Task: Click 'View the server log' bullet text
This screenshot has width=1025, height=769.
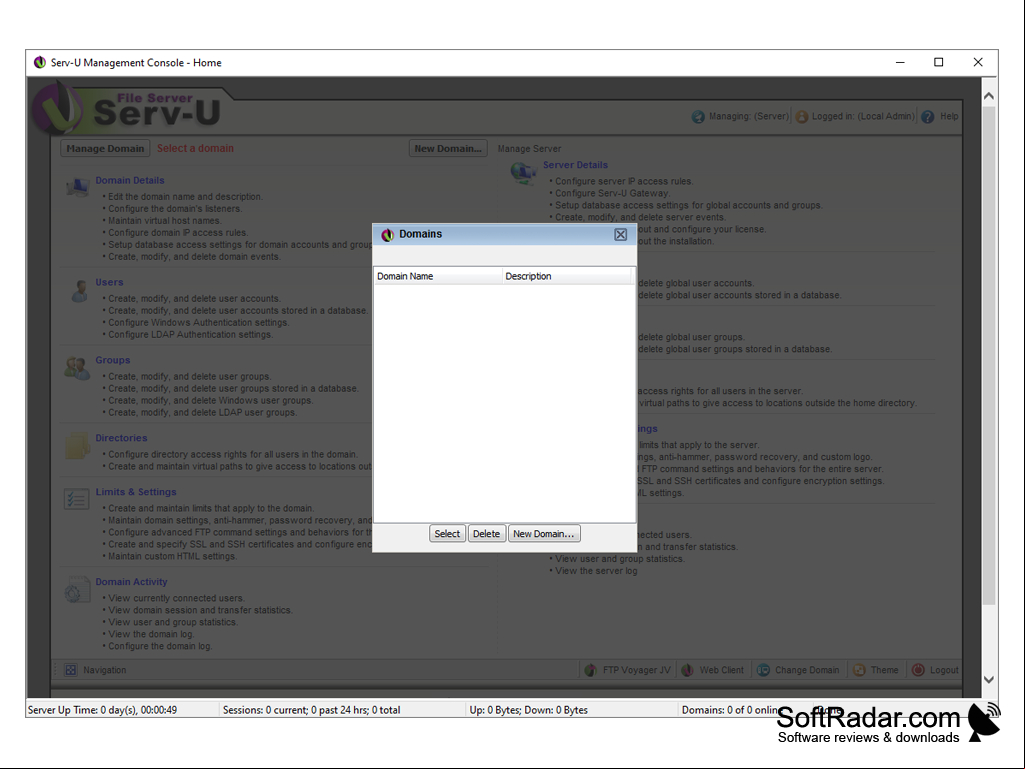Action: point(596,571)
